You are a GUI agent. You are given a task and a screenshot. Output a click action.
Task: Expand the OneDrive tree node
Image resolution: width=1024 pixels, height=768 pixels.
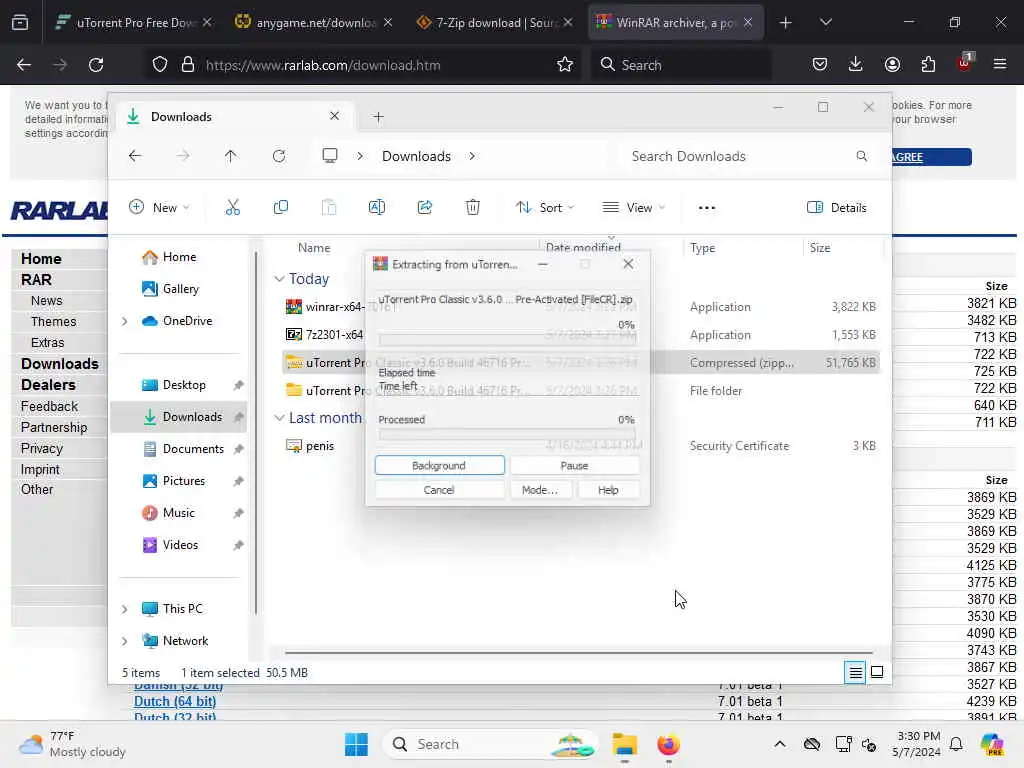pos(124,321)
